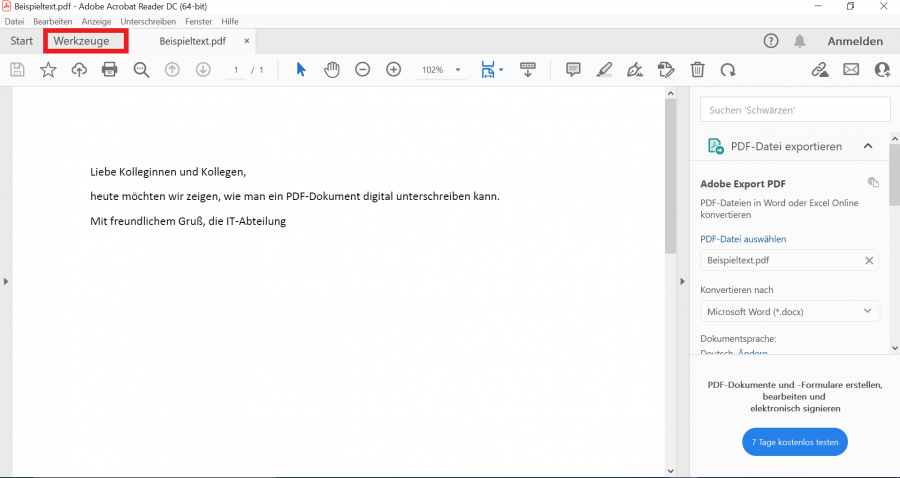The height and width of the screenshot is (478, 900).
Task: Click '7 Tage kostenlos testen' button
Action: coord(795,441)
